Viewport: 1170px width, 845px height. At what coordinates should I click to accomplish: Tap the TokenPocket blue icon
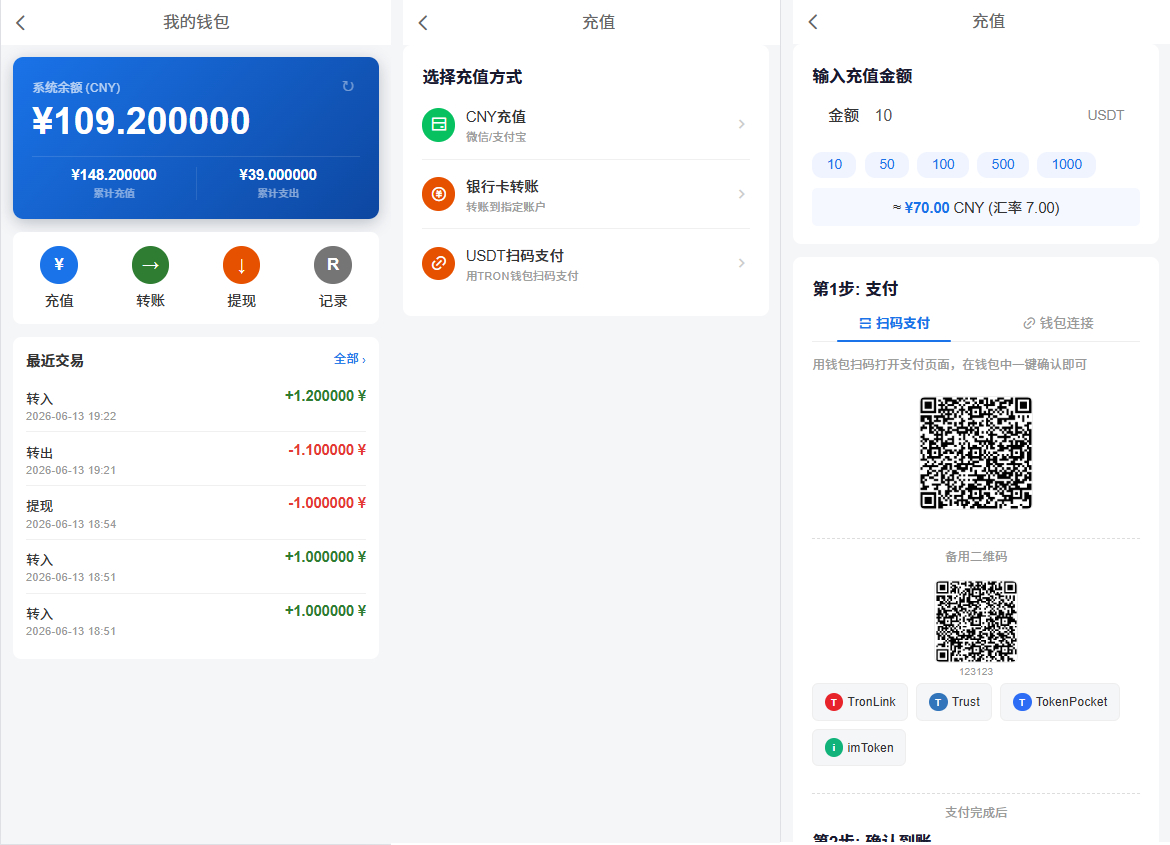point(1022,702)
